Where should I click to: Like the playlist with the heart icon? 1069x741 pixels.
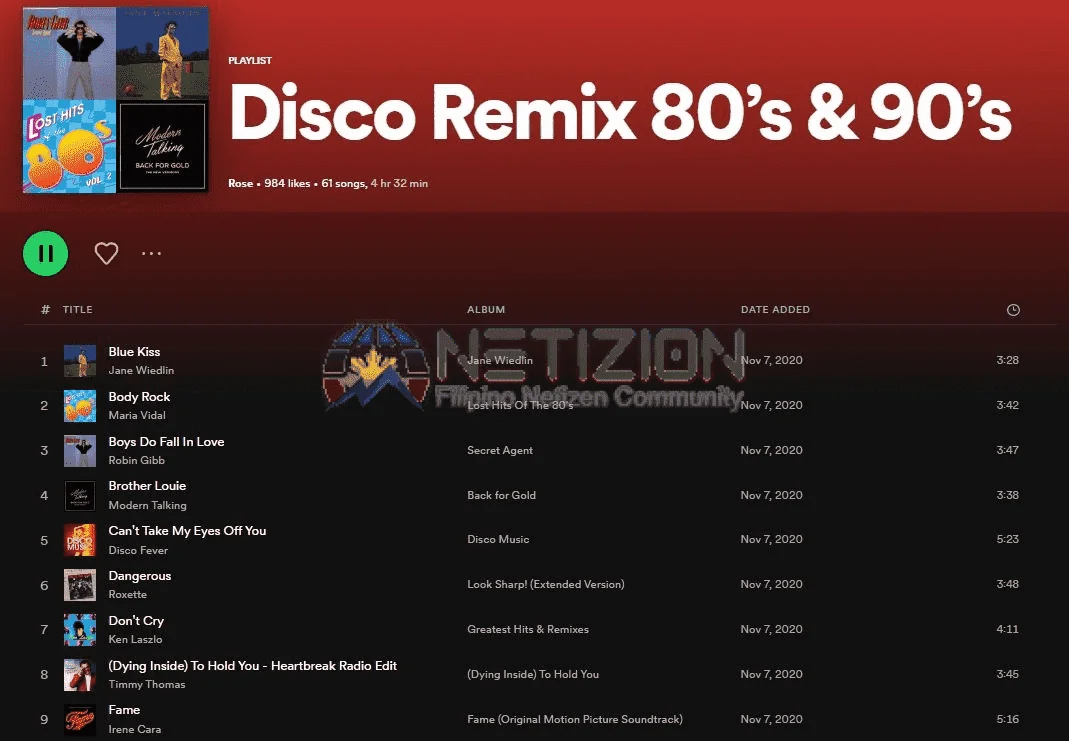pos(106,254)
